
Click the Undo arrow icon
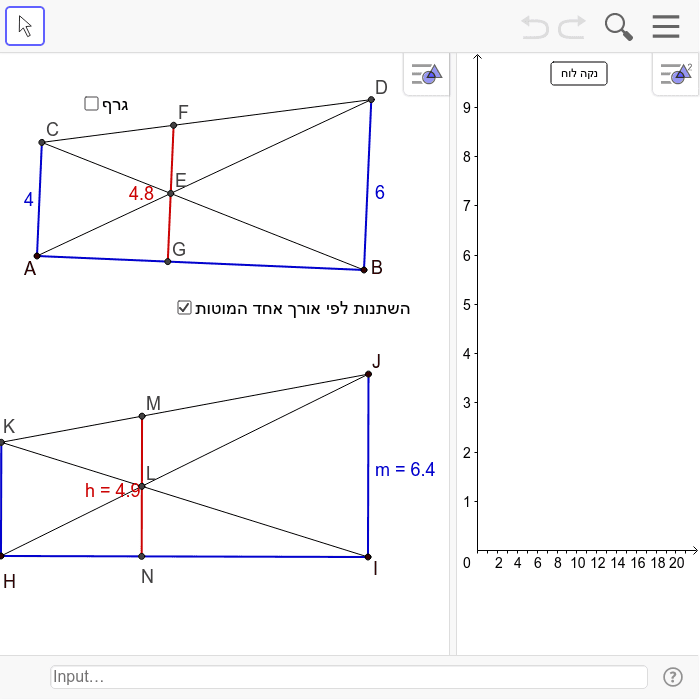pos(535,27)
